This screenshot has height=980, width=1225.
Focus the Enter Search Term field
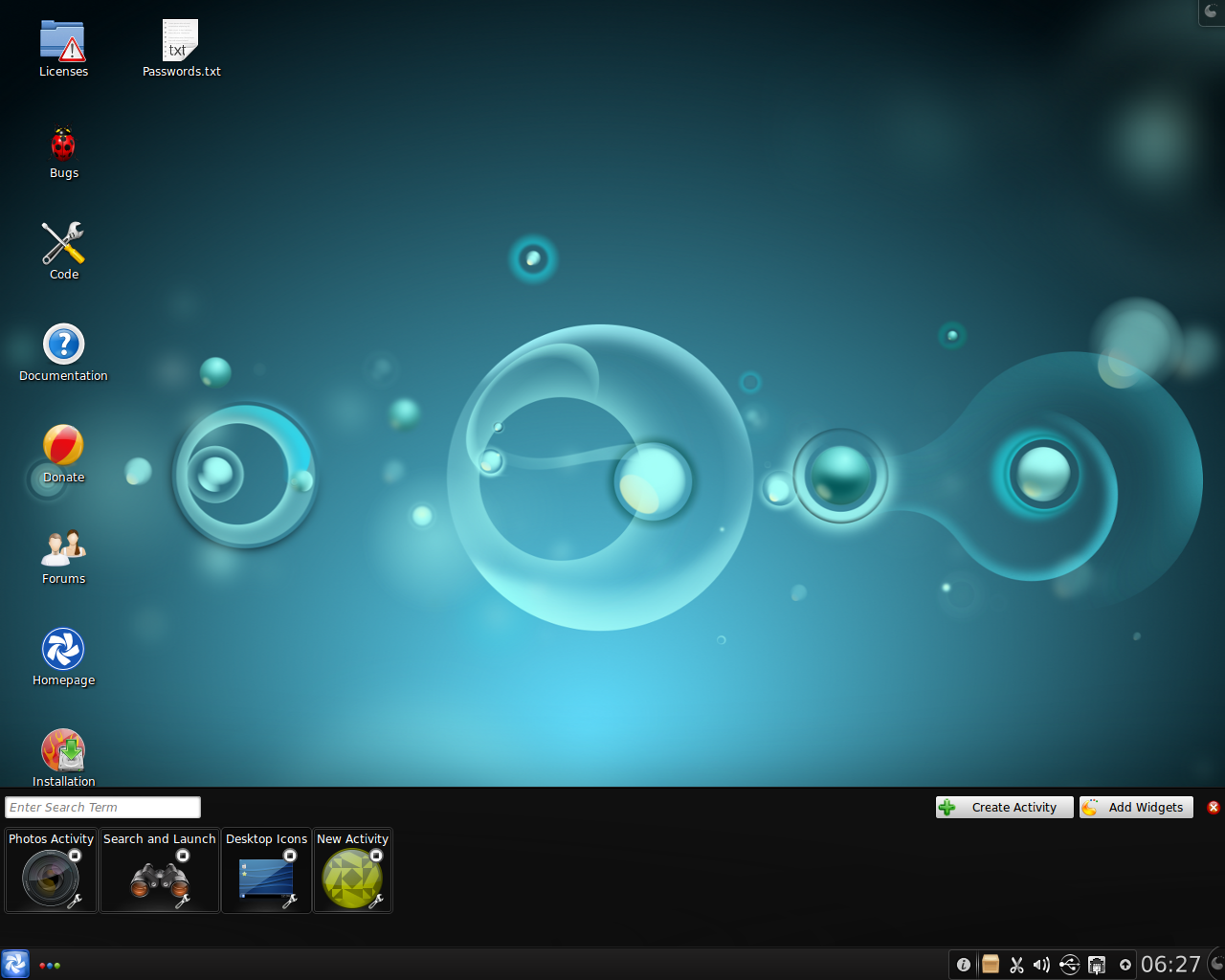click(102, 807)
